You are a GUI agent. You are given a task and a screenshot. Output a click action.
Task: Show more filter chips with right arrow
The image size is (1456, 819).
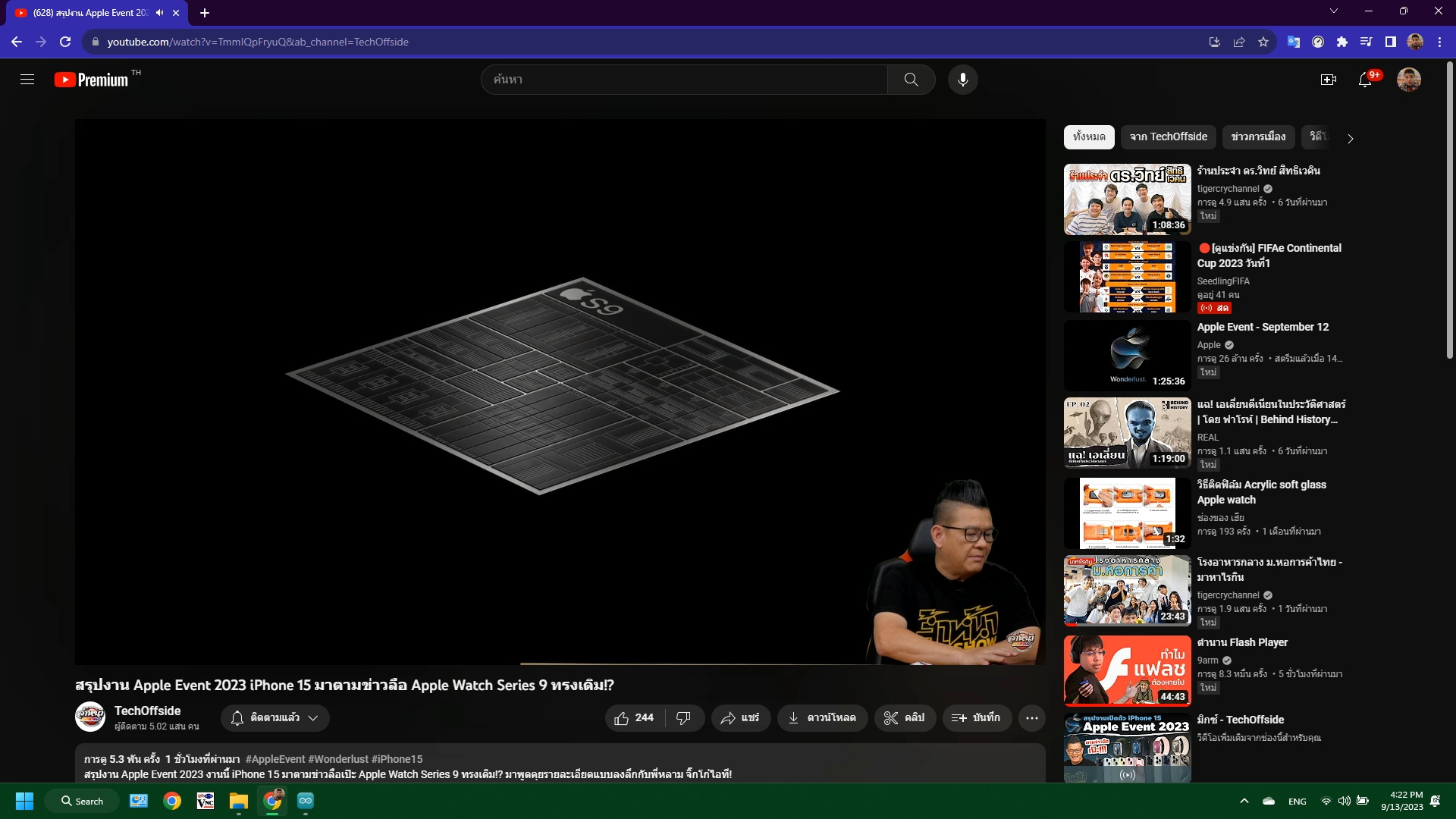click(x=1350, y=138)
